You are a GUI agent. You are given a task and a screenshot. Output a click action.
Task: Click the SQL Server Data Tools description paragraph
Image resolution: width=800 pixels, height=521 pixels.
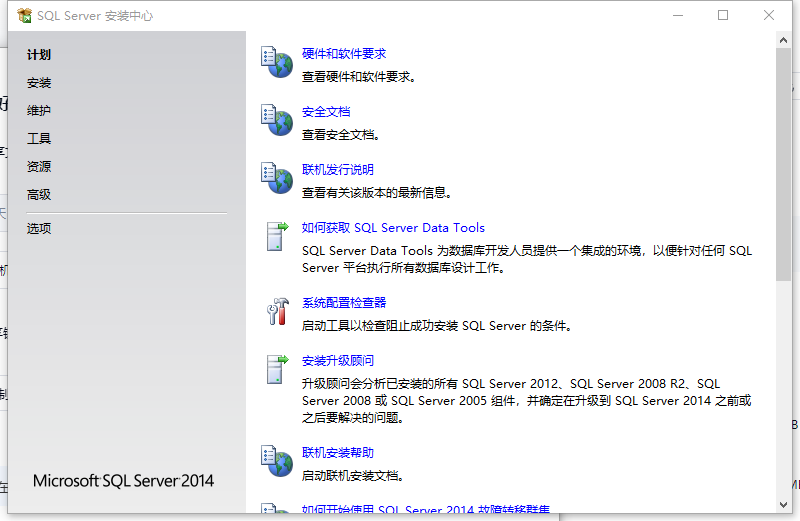(x=527, y=259)
